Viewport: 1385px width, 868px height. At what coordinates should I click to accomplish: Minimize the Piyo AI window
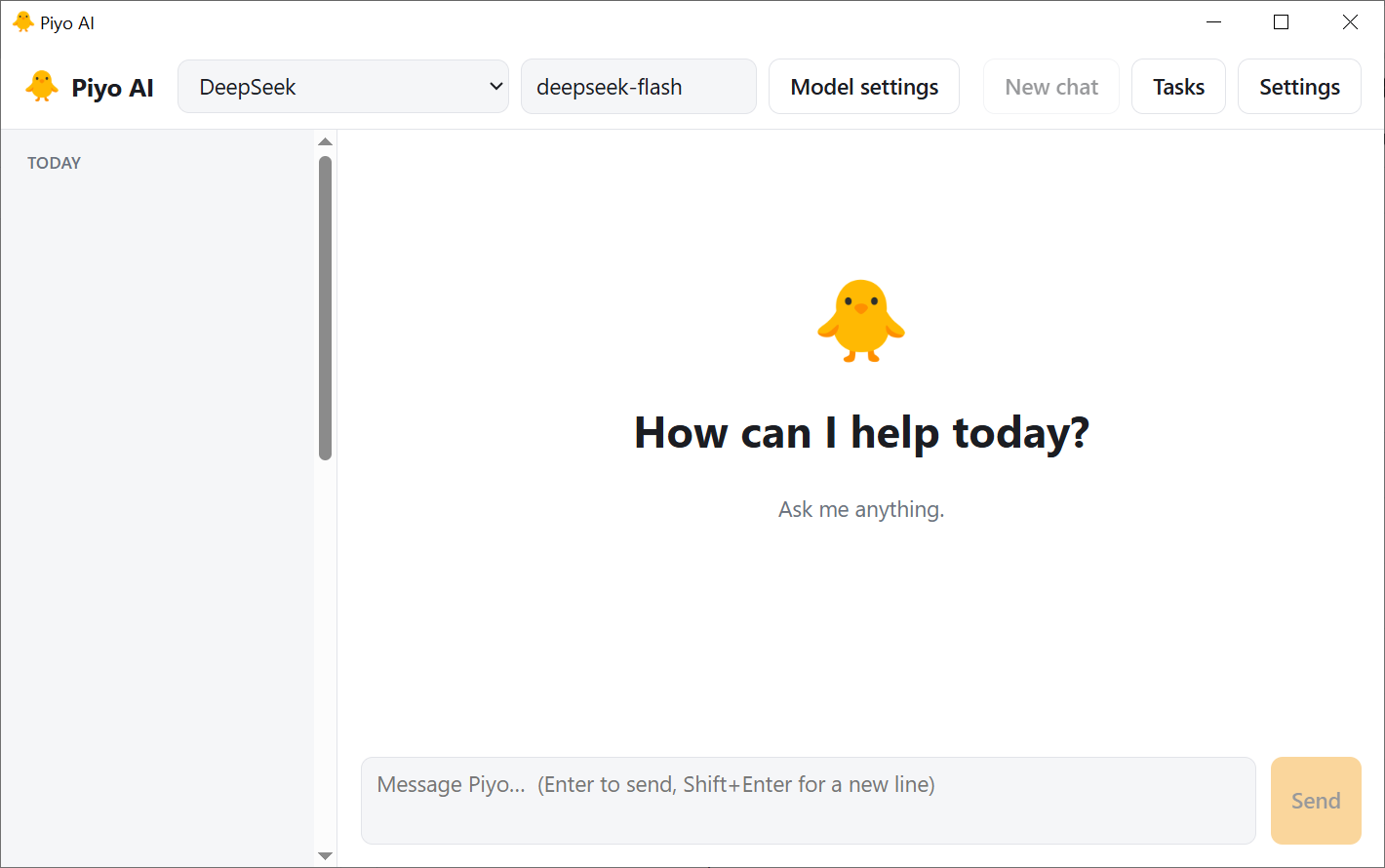[1214, 22]
